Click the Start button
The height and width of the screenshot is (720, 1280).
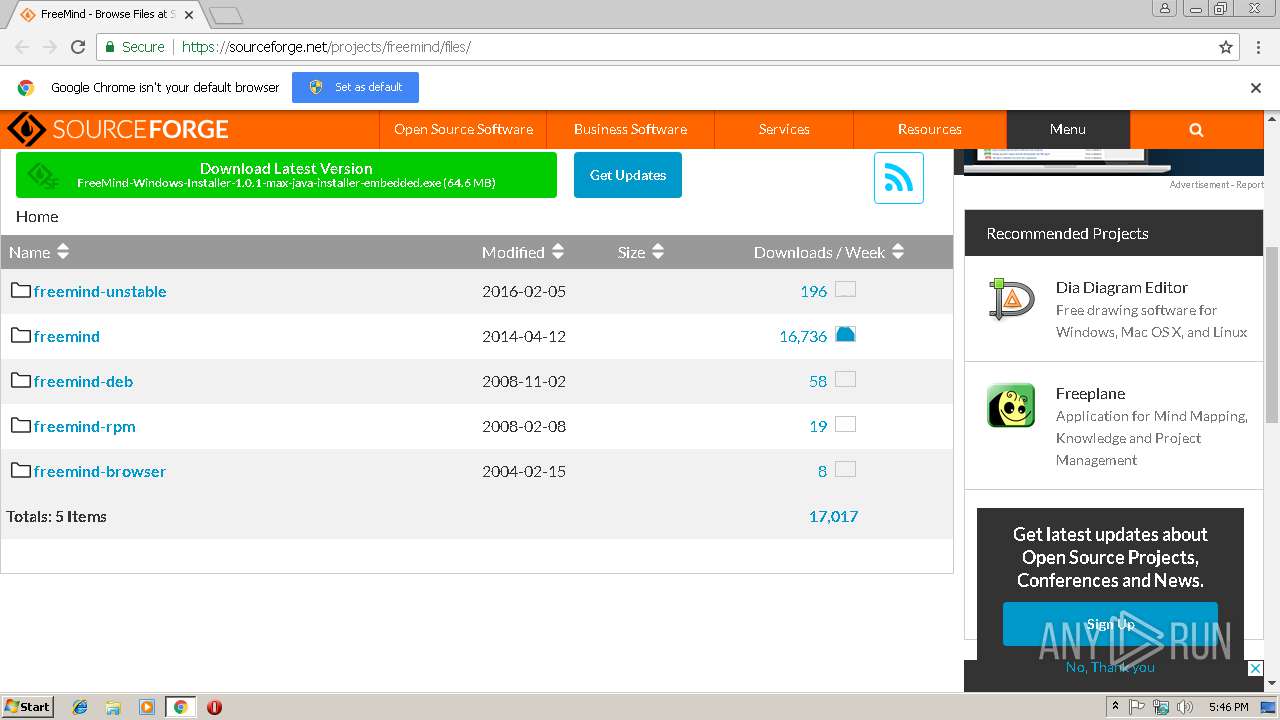(28, 707)
